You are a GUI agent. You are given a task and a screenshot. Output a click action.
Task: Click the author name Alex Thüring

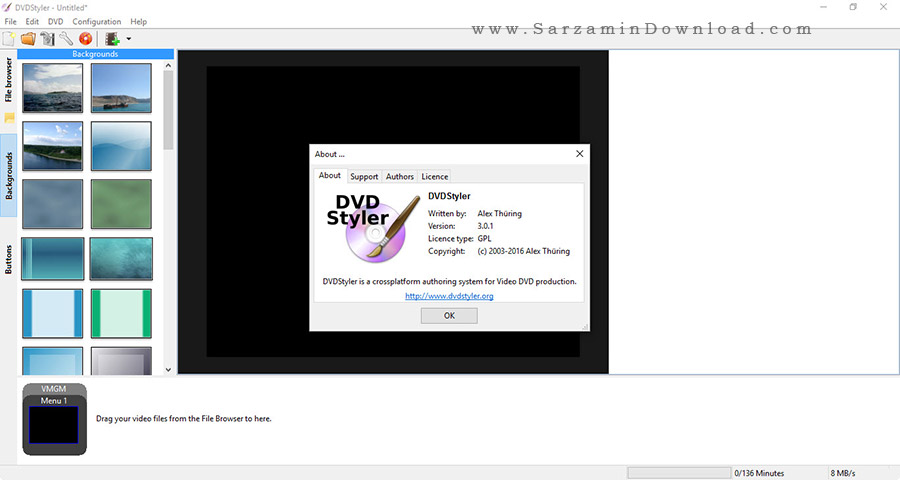point(499,214)
